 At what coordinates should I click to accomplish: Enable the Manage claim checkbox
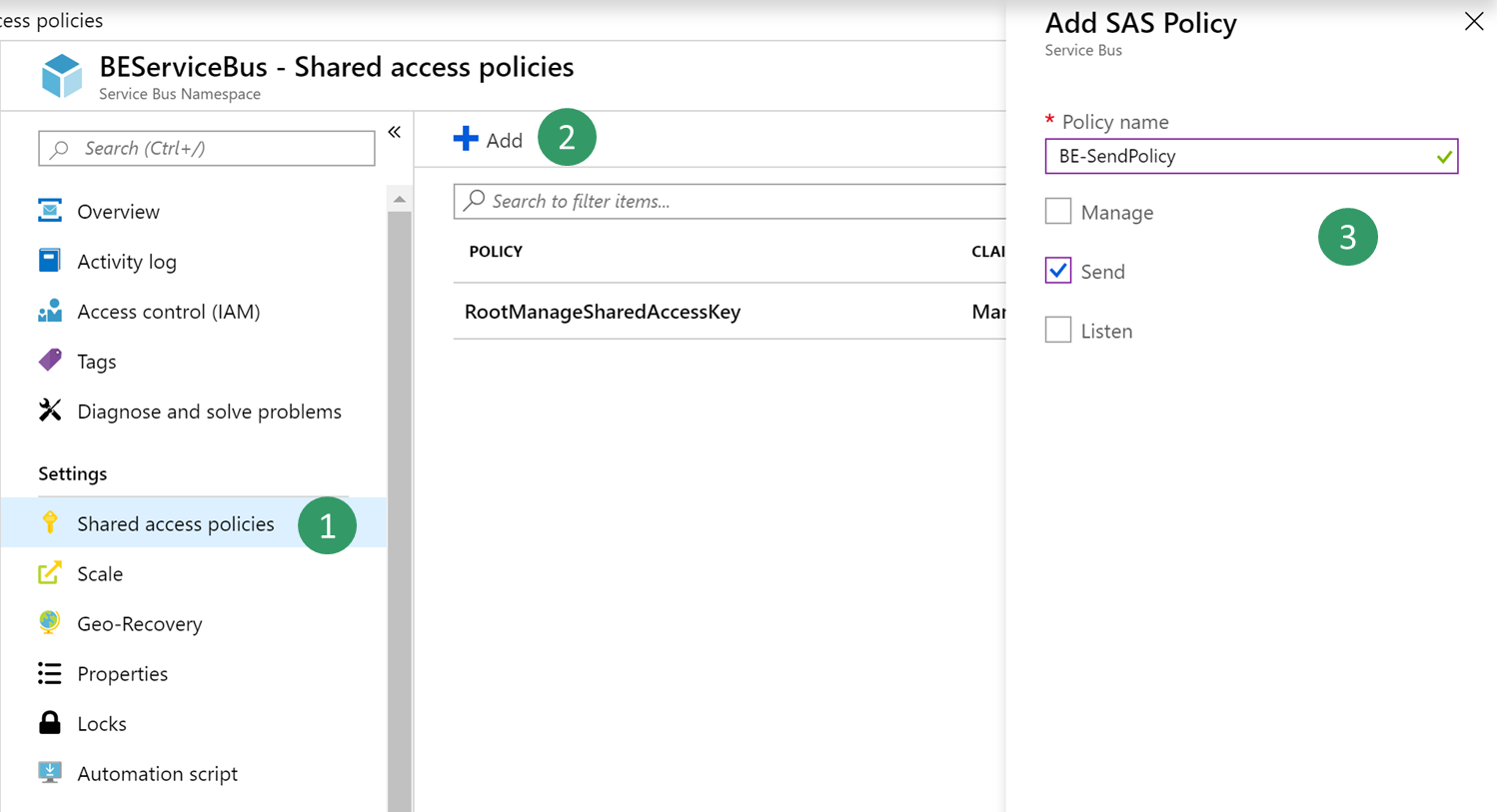1058,212
